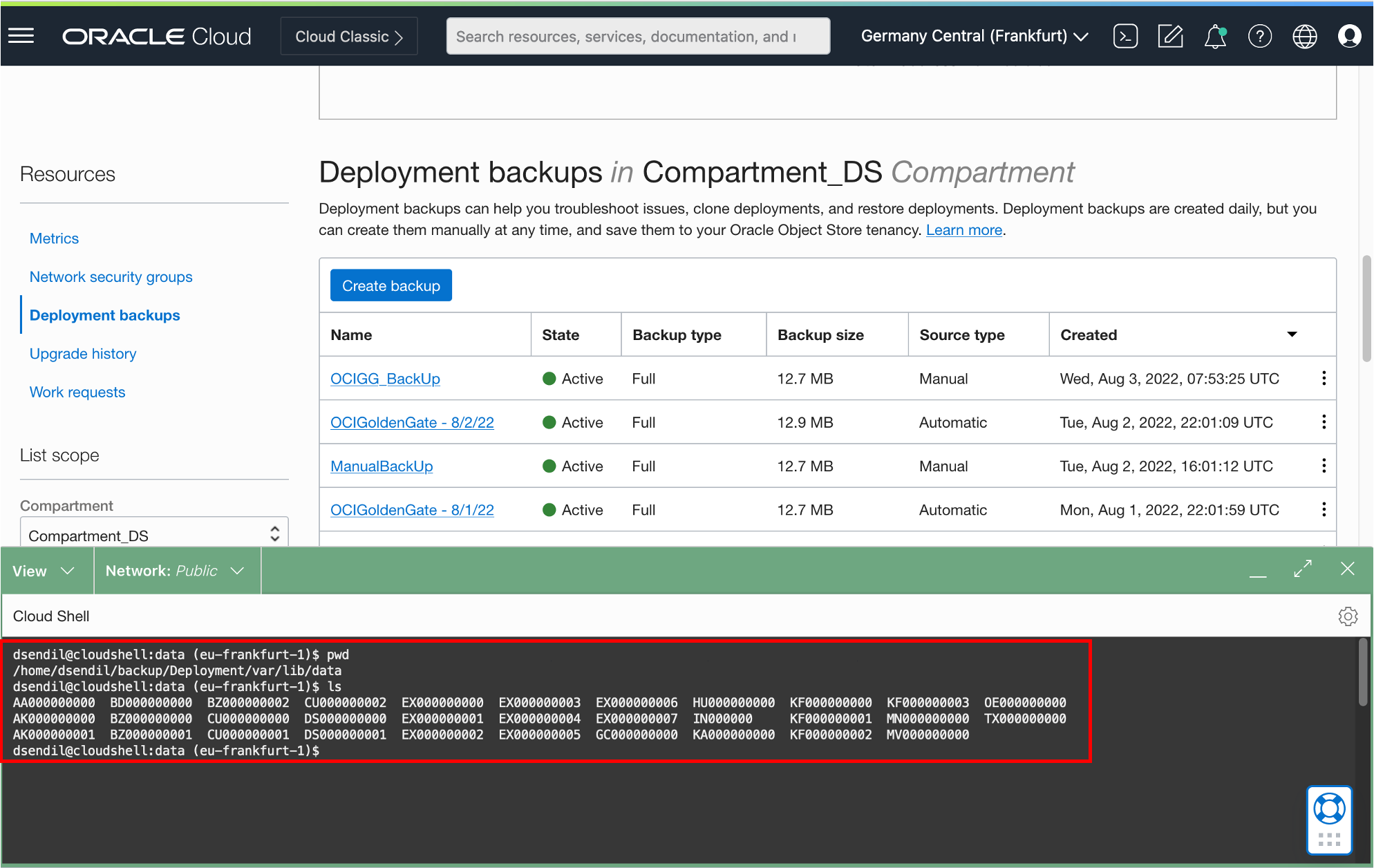Change language with the globe icon
Screen dimensions: 1374x868
point(1305,35)
